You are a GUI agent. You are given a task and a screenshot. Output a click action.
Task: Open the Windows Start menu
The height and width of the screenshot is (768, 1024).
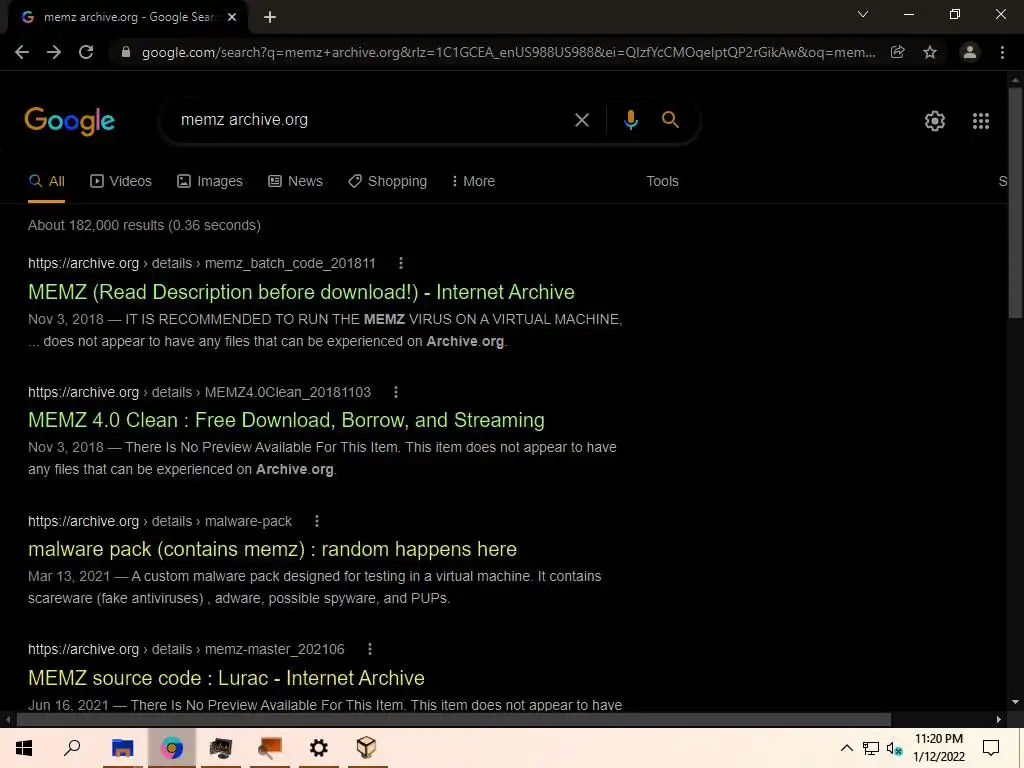(24, 748)
